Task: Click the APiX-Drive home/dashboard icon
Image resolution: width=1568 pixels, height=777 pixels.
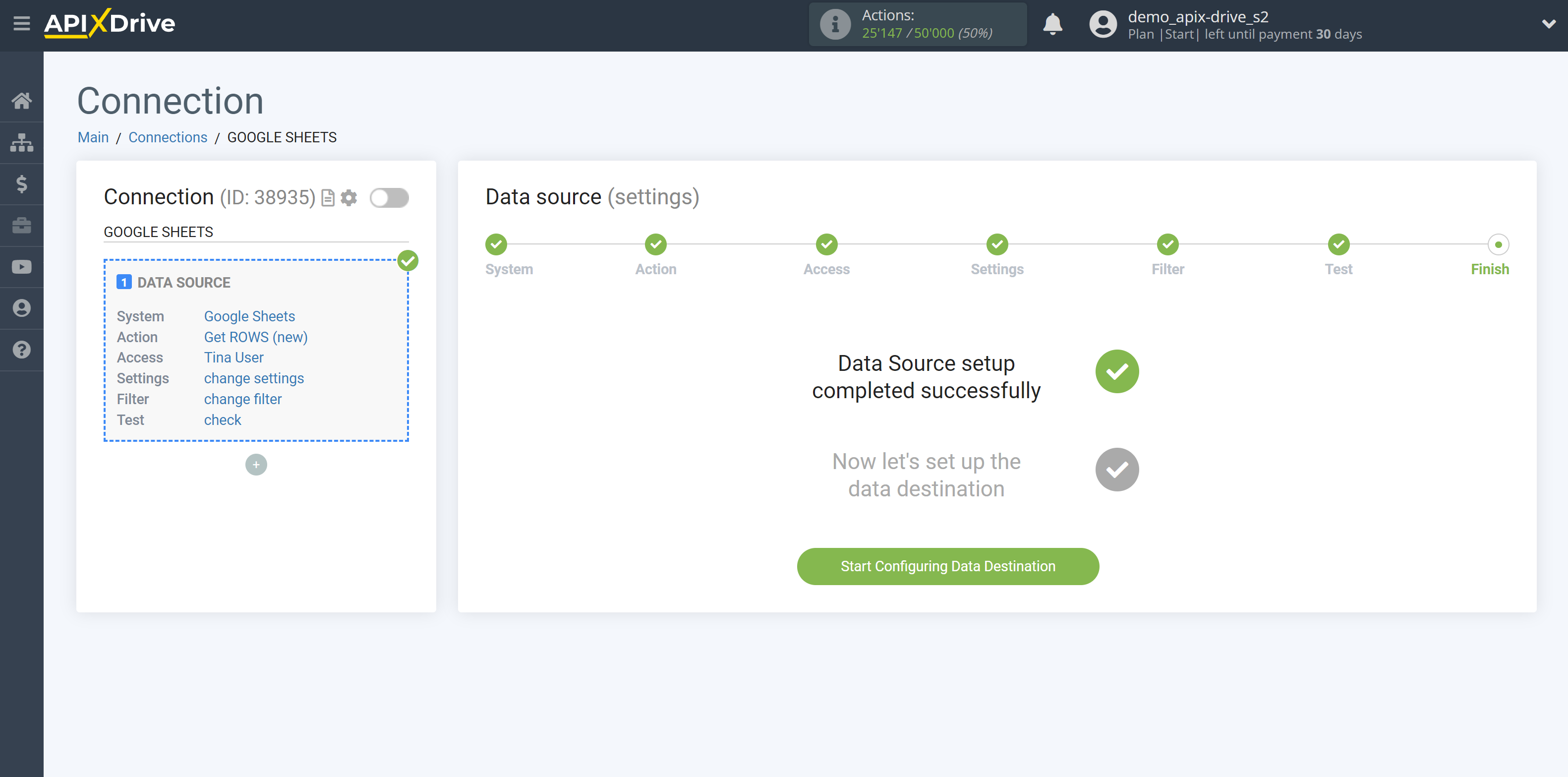Action: pos(22,100)
